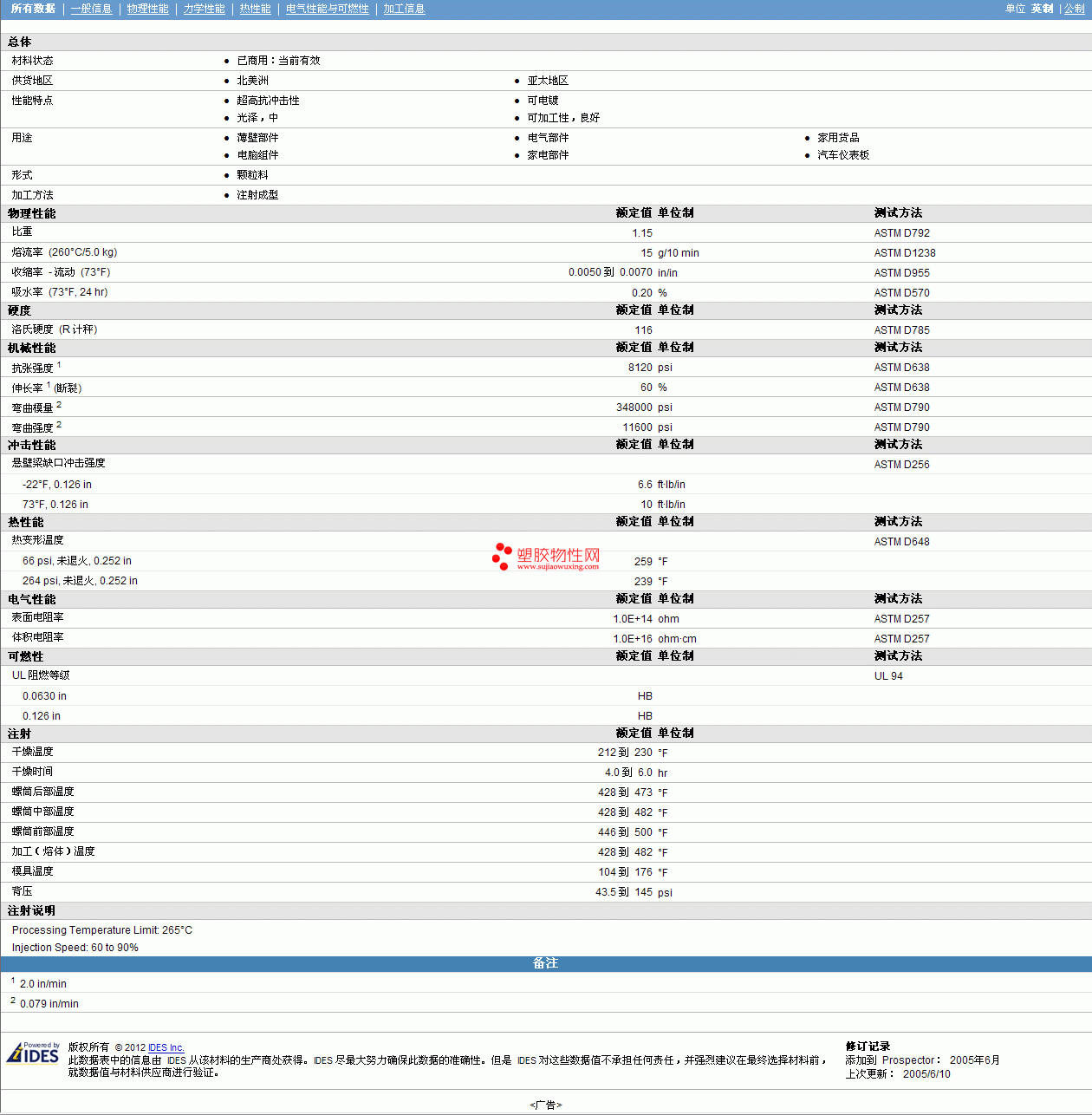Open 电气性能与可燃性 nav link
The image size is (1092, 1115).
(x=327, y=9)
